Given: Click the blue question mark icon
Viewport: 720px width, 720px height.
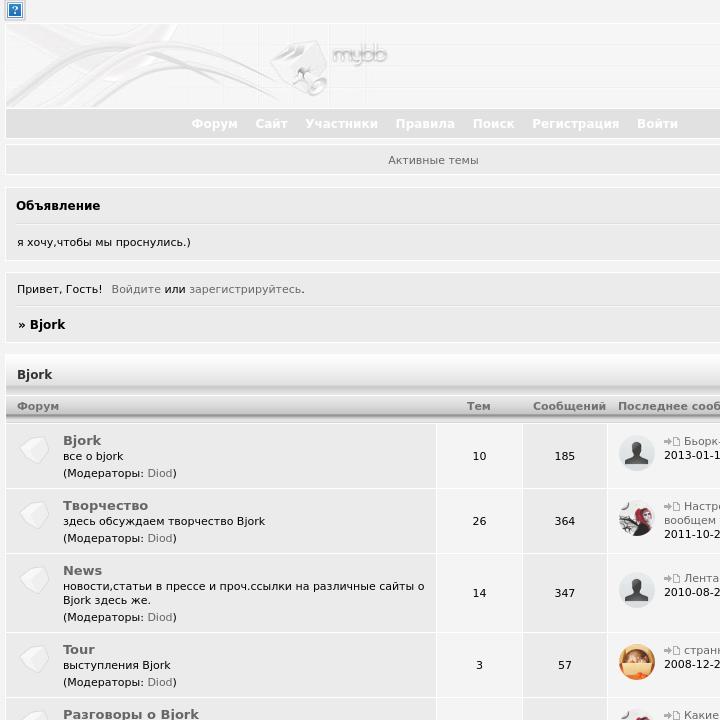Looking at the screenshot, I should (x=15, y=11).
